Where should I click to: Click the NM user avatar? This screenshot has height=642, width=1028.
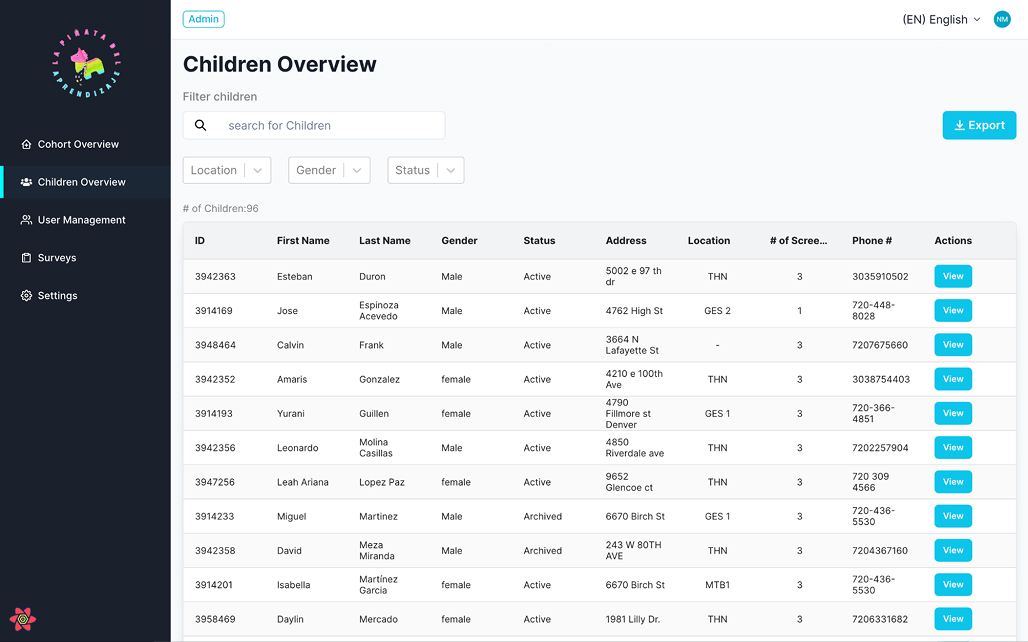pyautogui.click(x=1002, y=19)
